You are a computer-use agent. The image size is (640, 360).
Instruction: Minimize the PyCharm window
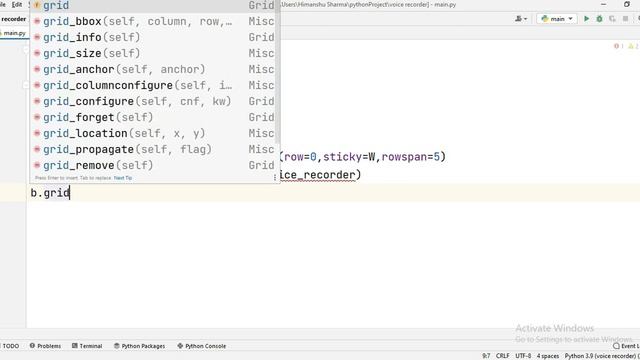pyautogui.click(x=604, y=4)
